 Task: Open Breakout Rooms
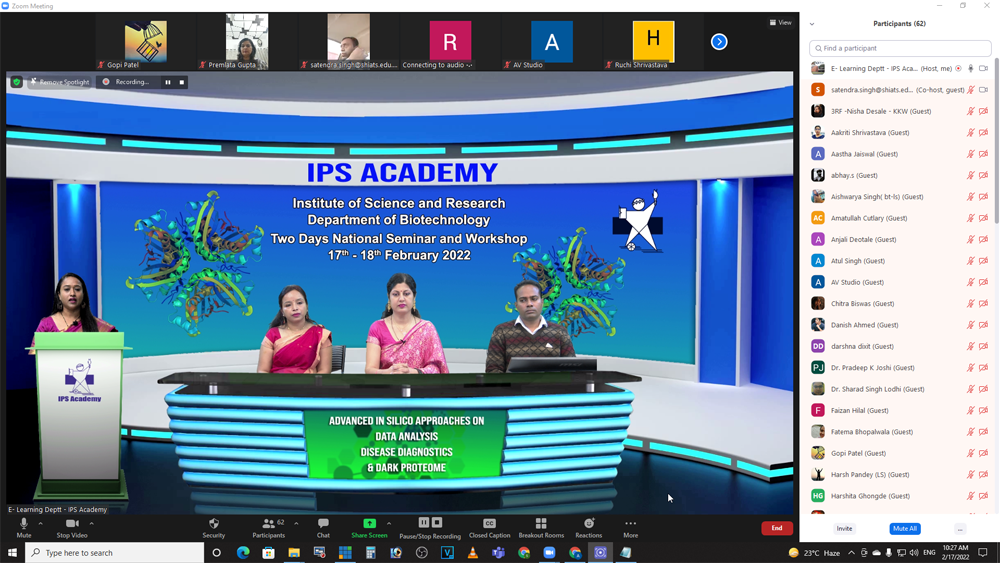click(x=541, y=527)
